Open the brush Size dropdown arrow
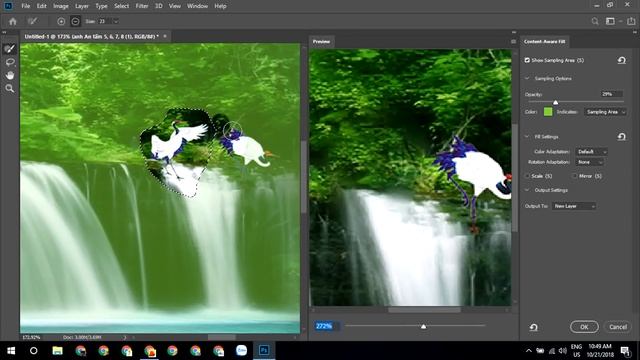 click(116, 21)
